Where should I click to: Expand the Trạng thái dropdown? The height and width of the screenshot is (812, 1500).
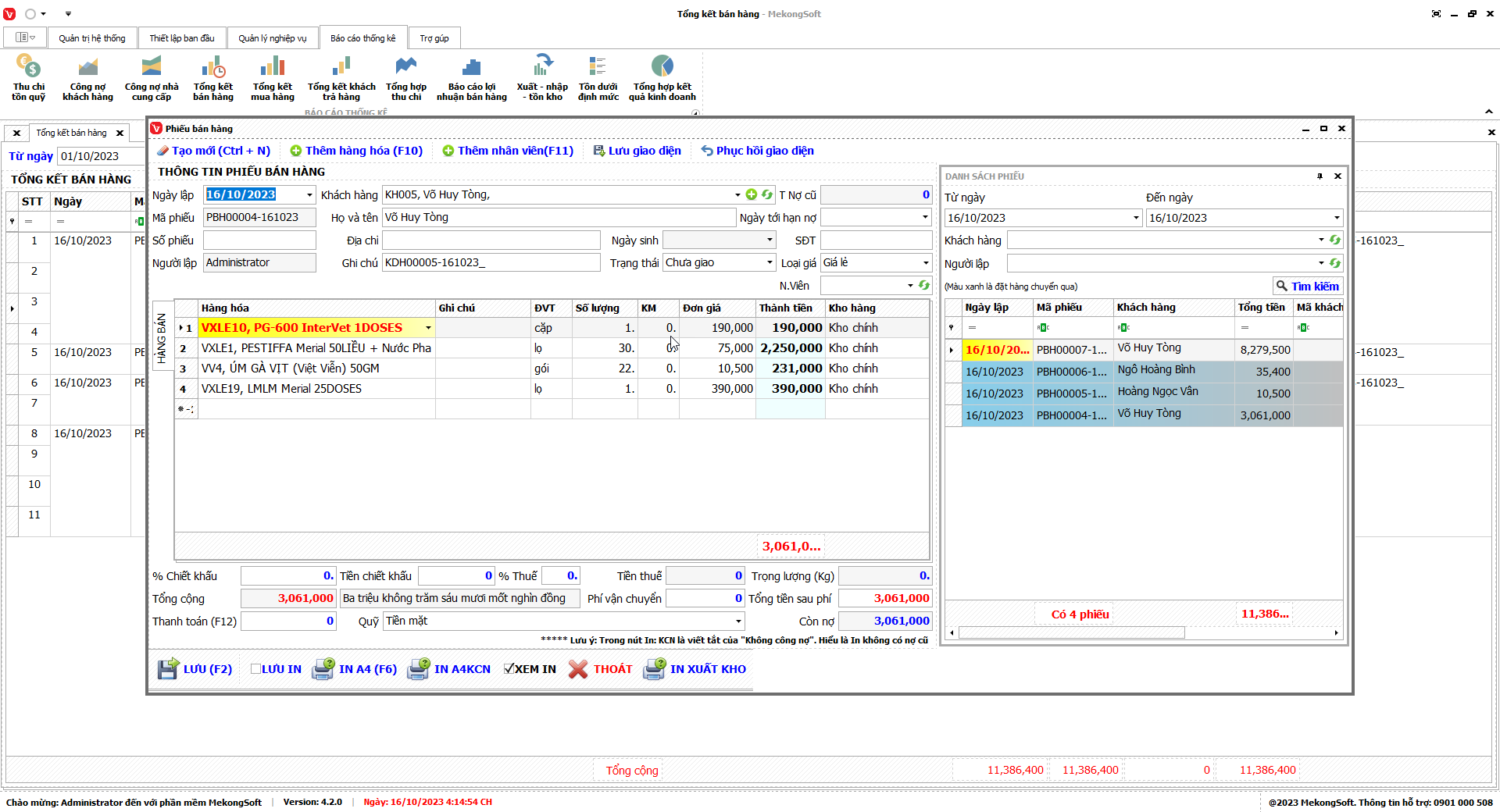coord(770,263)
